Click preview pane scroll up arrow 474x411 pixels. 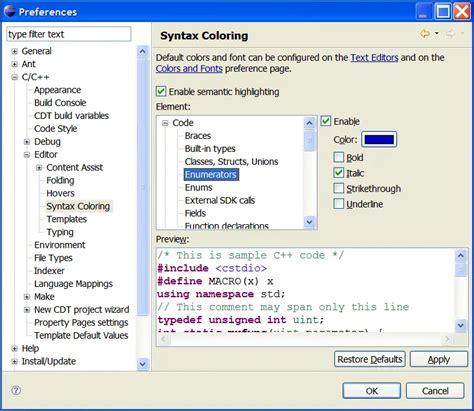coord(461,256)
